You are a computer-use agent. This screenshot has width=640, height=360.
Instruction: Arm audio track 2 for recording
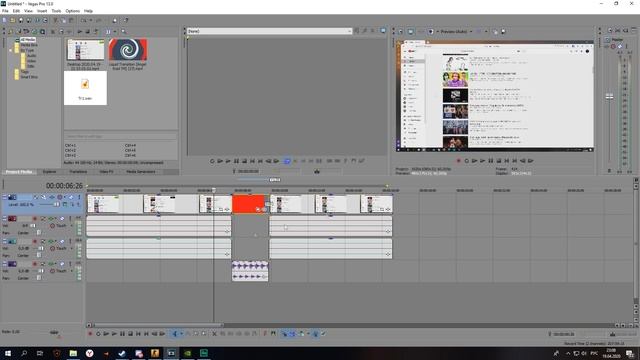(35, 219)
